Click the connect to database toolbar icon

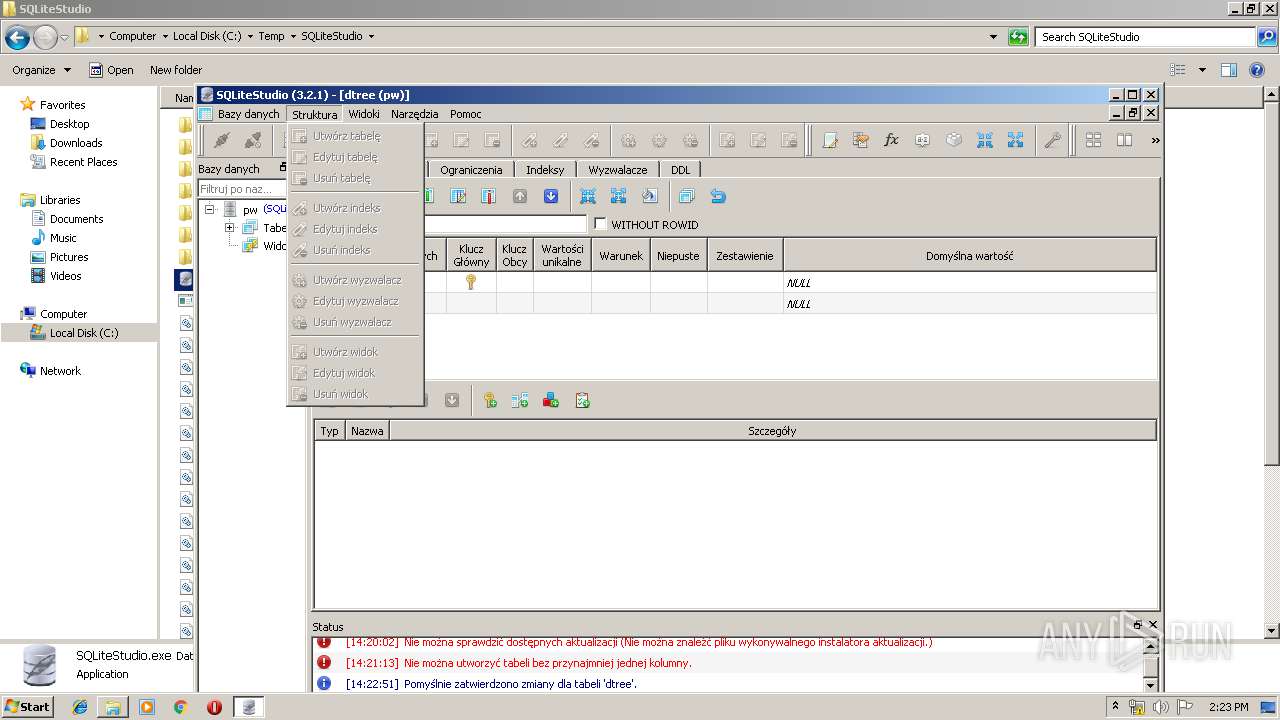pos(221,141)
